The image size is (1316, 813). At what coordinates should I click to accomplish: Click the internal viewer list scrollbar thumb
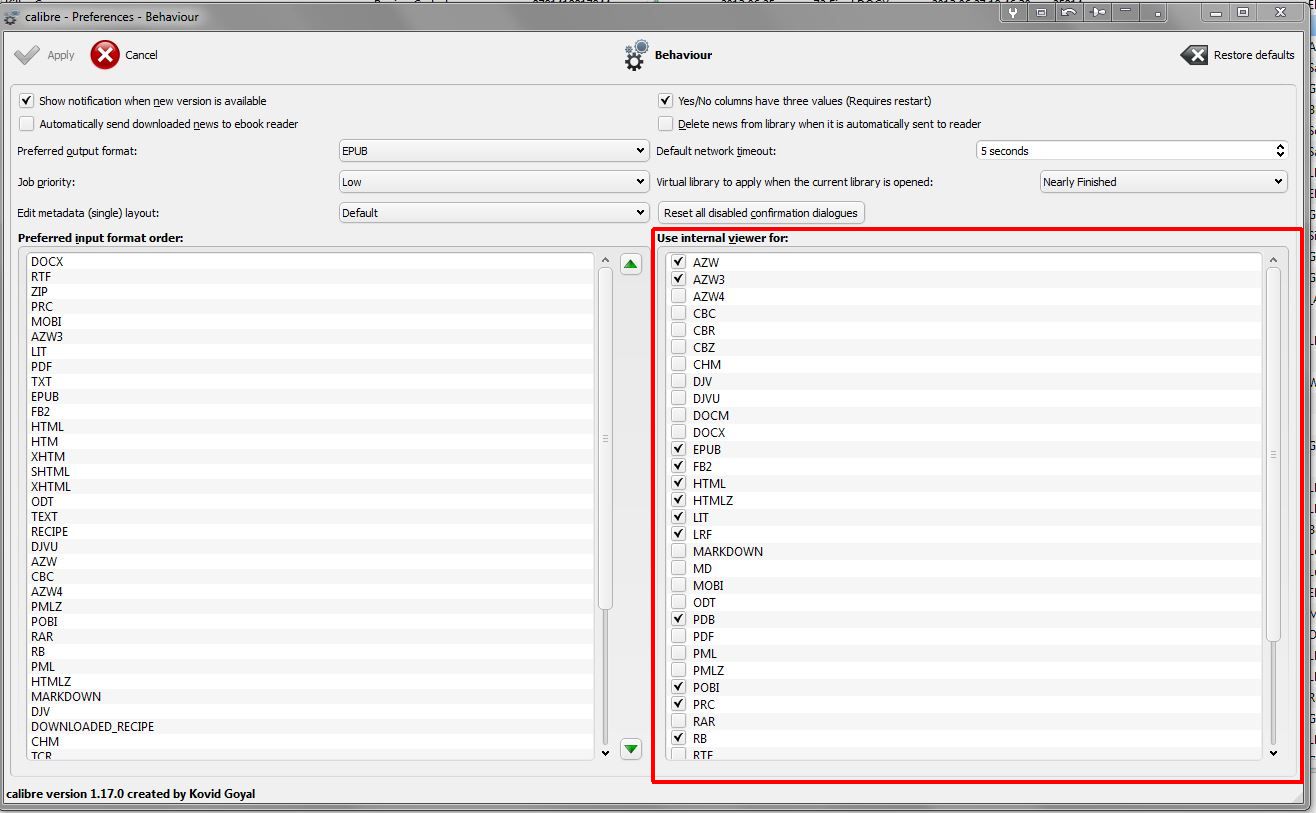click(x=1273, y=455)
